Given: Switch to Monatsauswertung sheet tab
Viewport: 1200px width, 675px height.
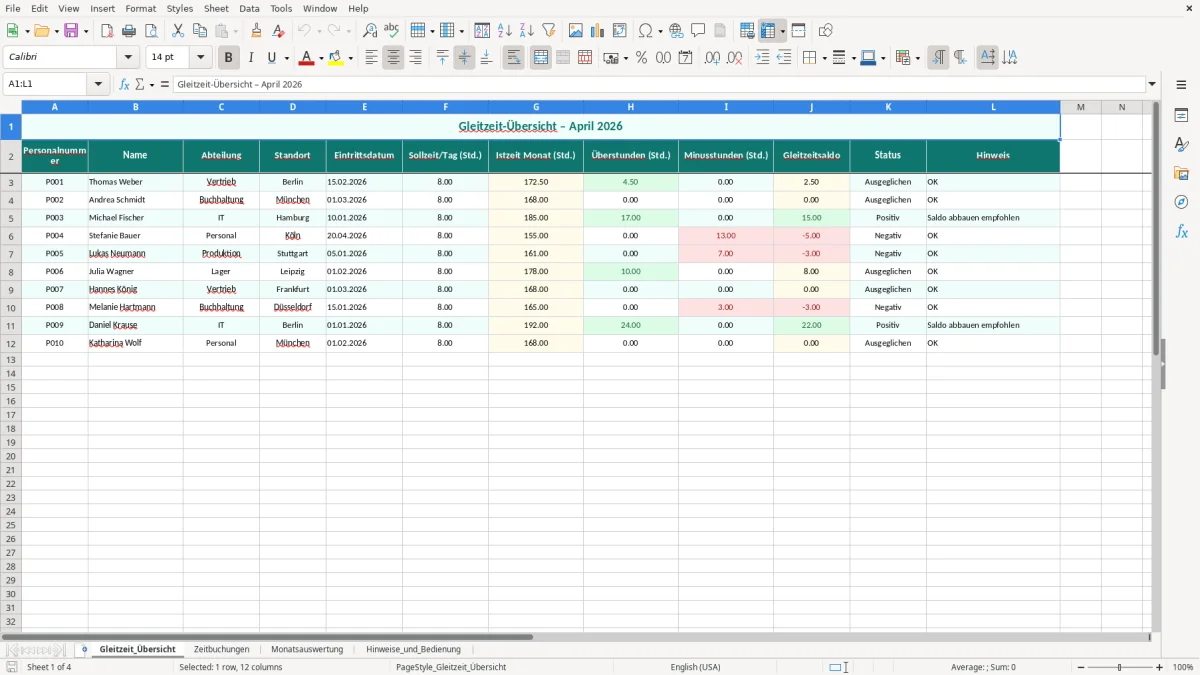Looking at the screenshot, I should 307,649.
